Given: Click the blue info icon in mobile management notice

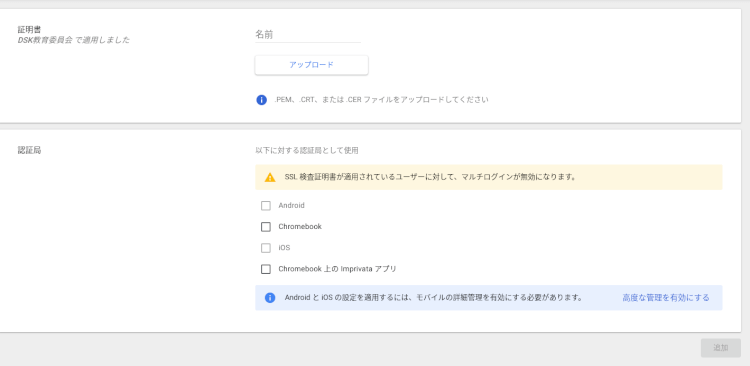Looking at the screenshot, I should point(270,298).
